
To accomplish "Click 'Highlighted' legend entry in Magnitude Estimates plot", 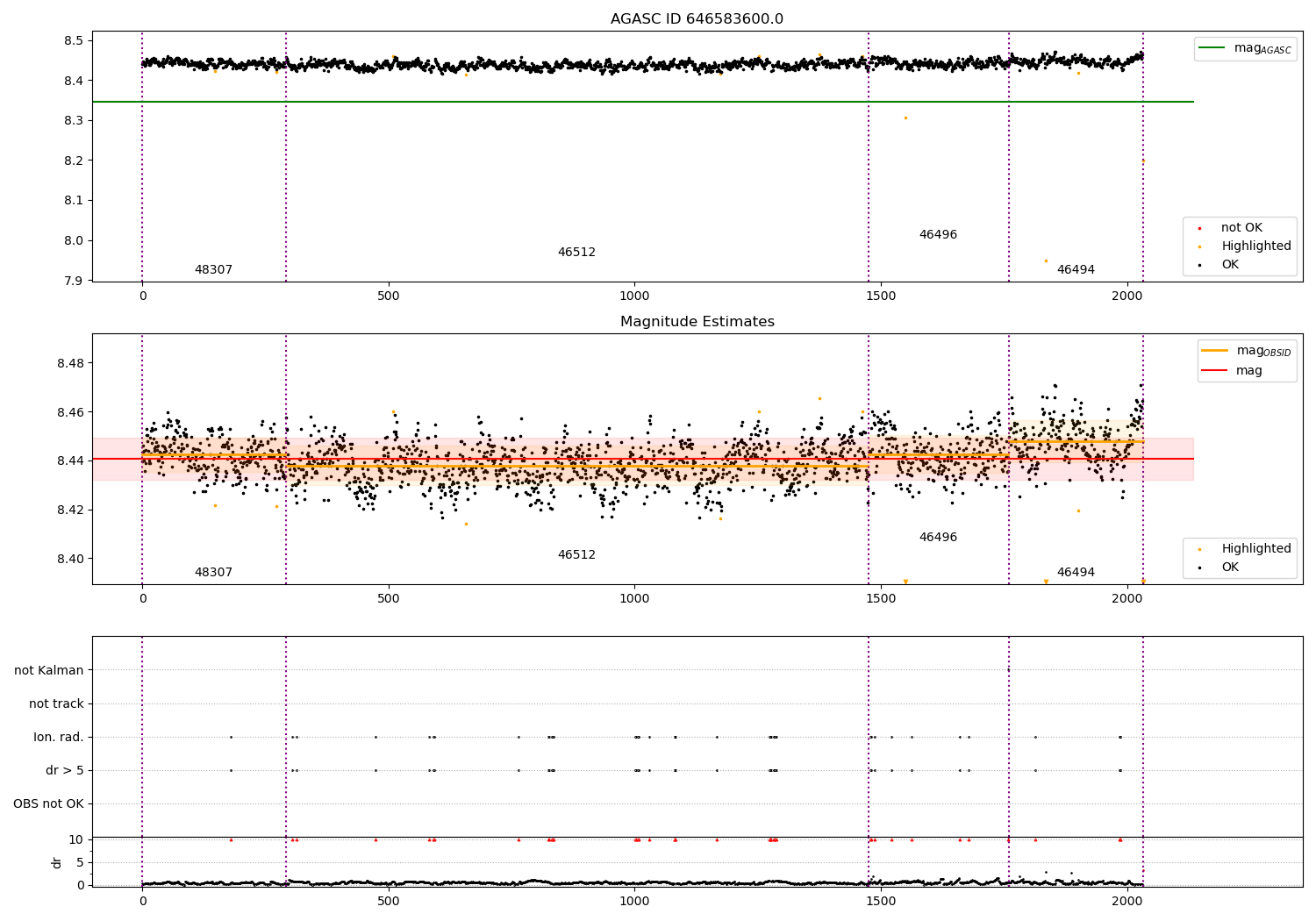I will point(1256,549).
